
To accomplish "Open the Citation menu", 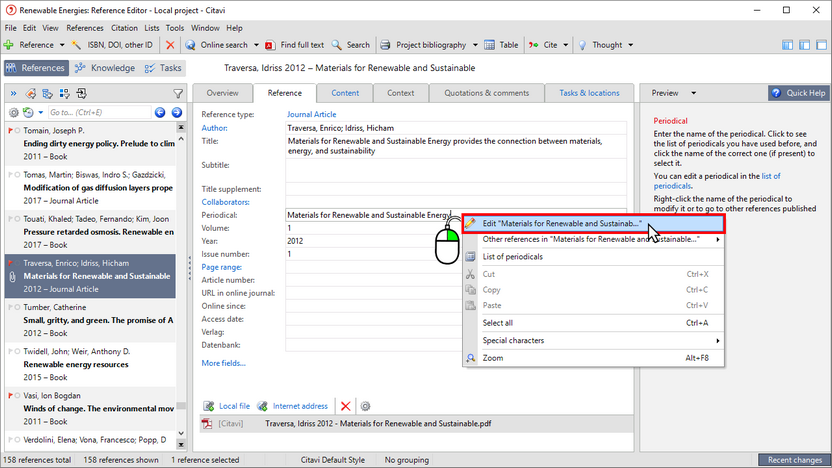I will 124,28.
